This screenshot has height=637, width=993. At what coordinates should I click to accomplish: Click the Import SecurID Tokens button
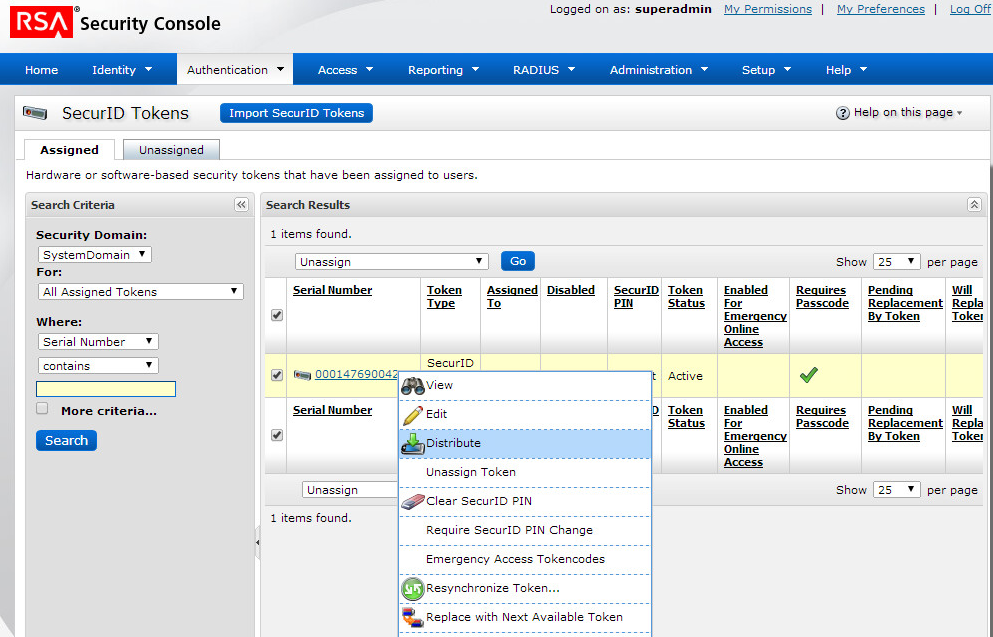[x=296, y=113]
